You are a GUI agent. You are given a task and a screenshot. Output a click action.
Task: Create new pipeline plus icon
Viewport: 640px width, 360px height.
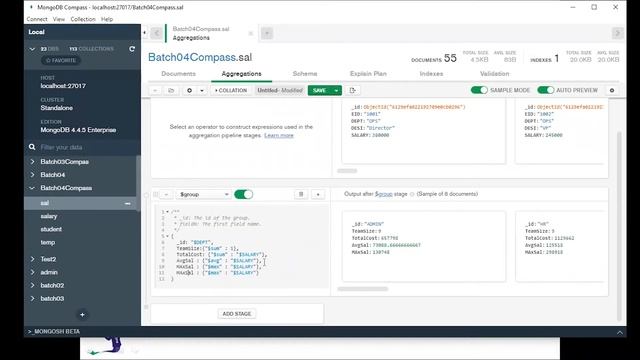point(189,90)
